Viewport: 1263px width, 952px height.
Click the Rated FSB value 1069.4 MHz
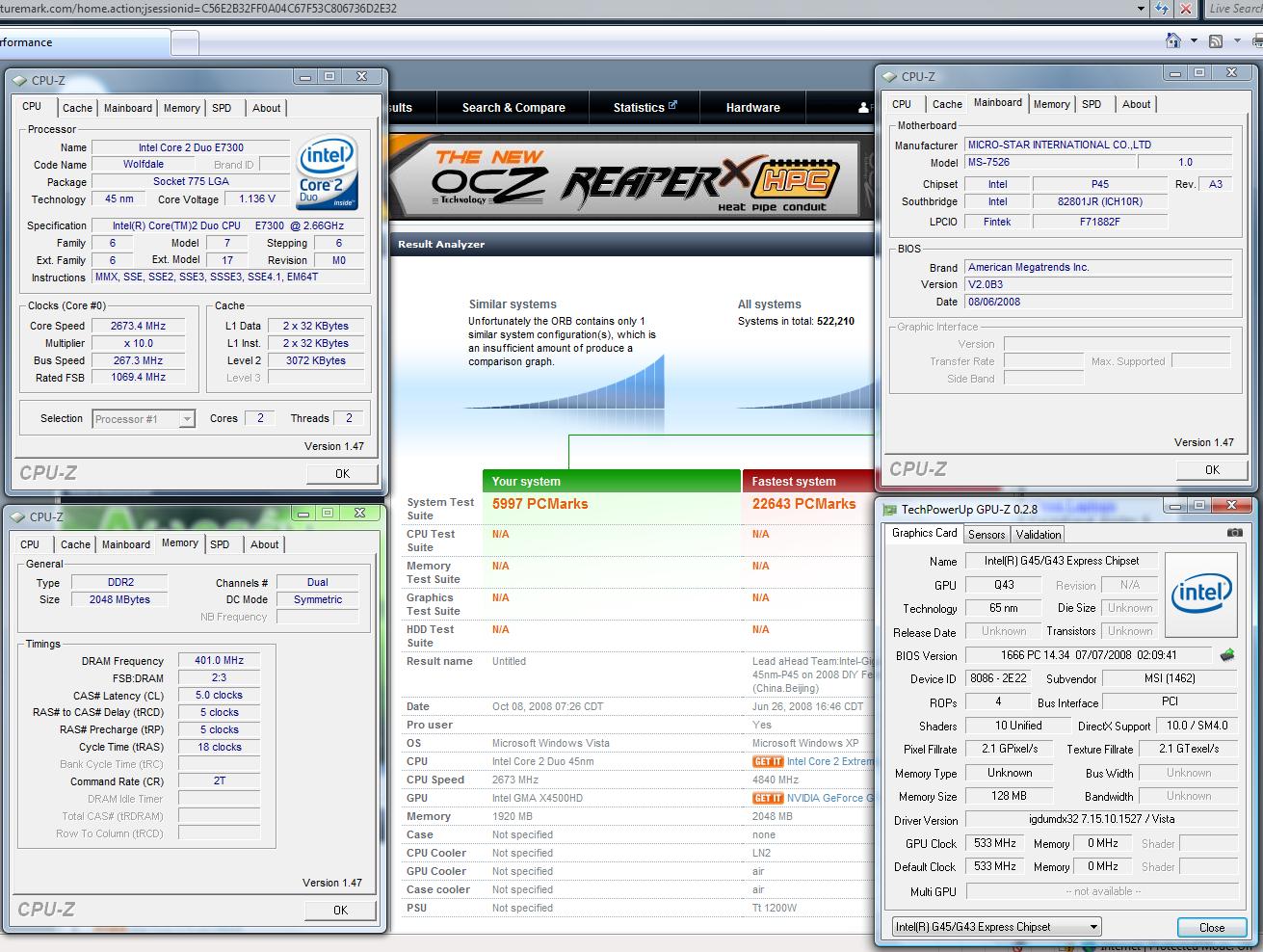[139, 378]
